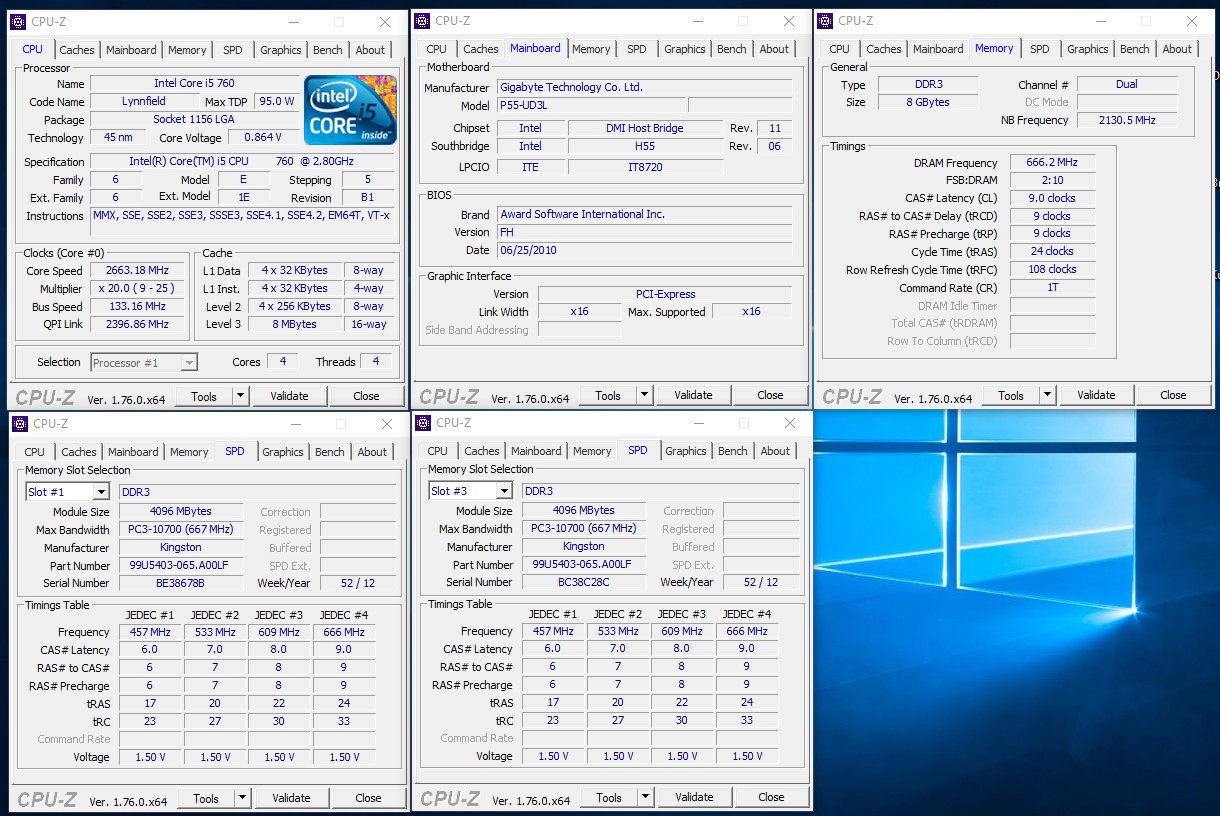Click the Intel Core i5 logo image
This screenshot has width=1220, height=816.
(x=350, y=110)
